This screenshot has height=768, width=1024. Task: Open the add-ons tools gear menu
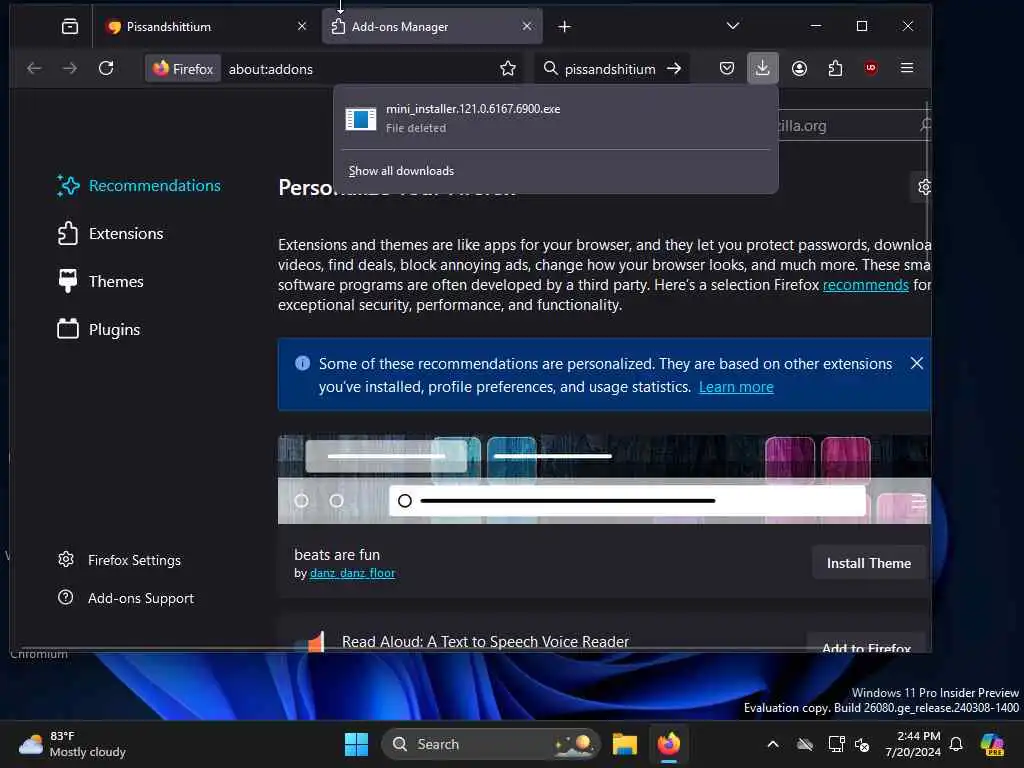(x=924, y=187)
